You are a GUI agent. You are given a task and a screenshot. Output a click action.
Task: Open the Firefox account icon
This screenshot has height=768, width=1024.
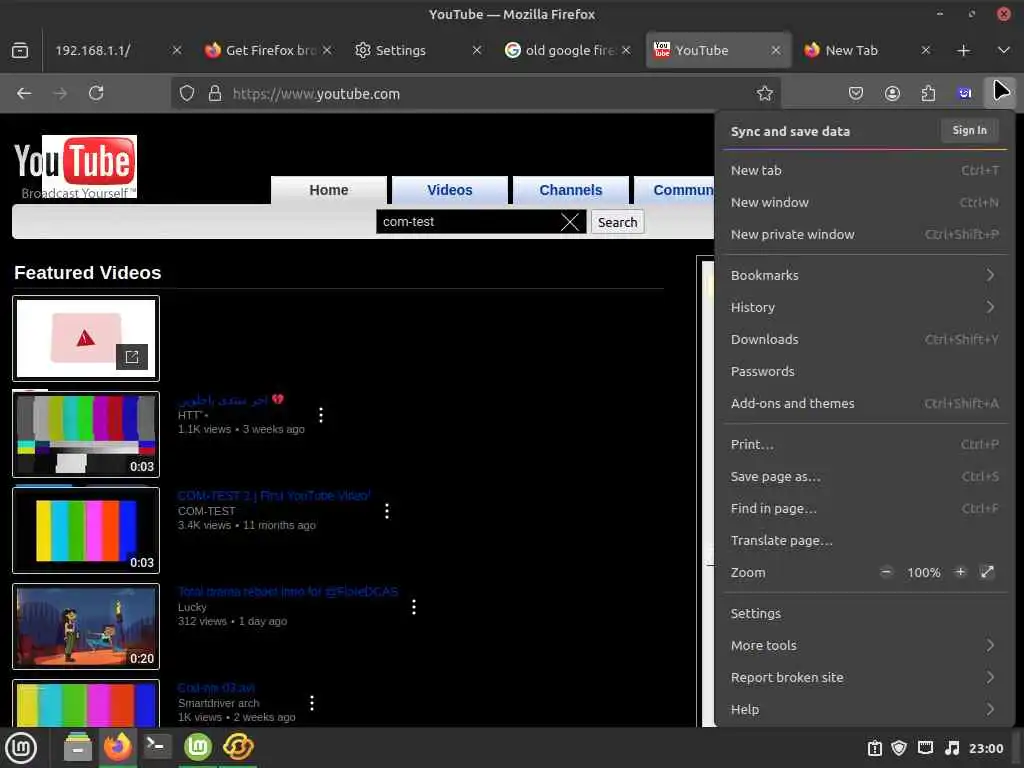[892, 93]
